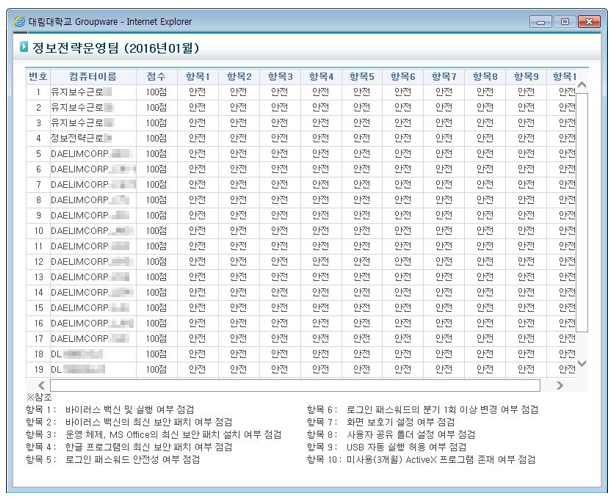Click row number 11 cell
Viewport: 610px width, 499px height.
click(x=38, y=246)
